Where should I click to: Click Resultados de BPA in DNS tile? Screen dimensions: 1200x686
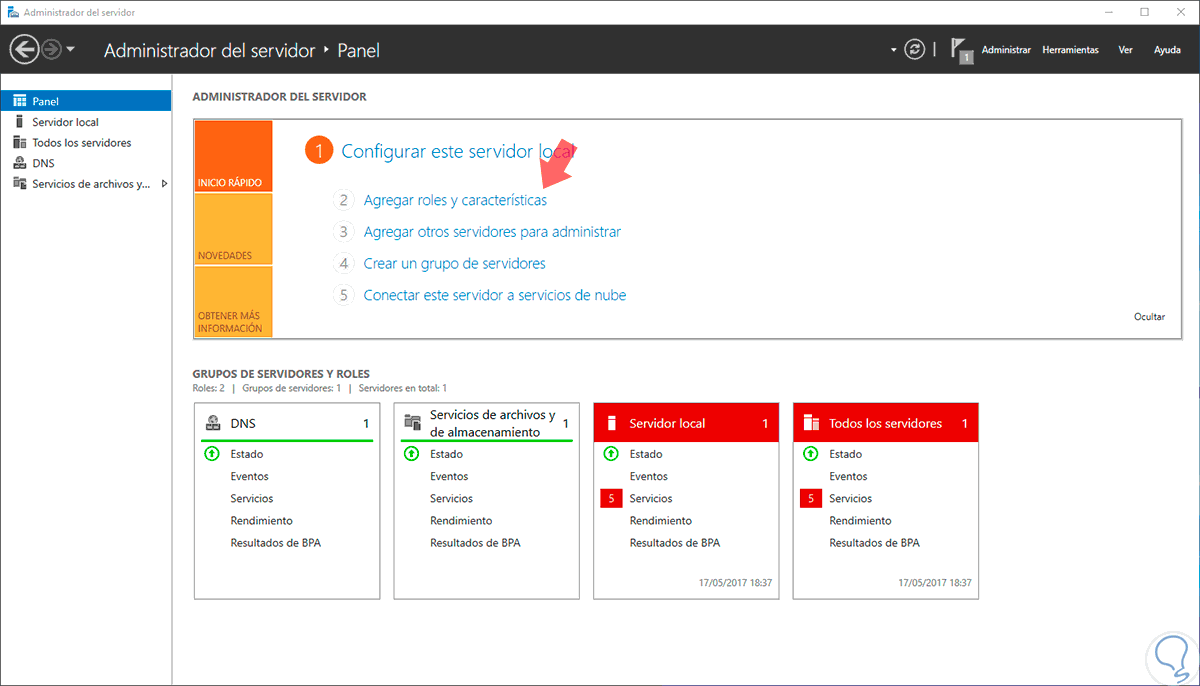pyautogui.click(x=275, y=543)
